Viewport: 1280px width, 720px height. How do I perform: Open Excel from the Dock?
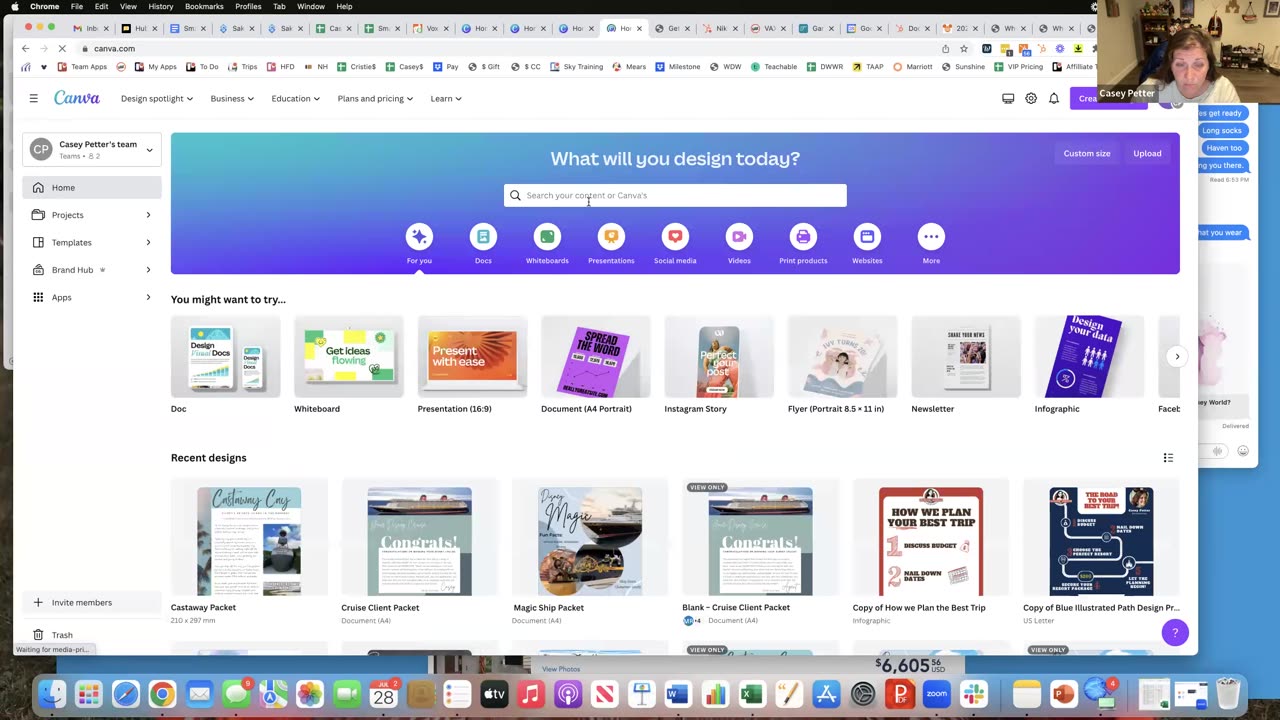pos(752,693)
